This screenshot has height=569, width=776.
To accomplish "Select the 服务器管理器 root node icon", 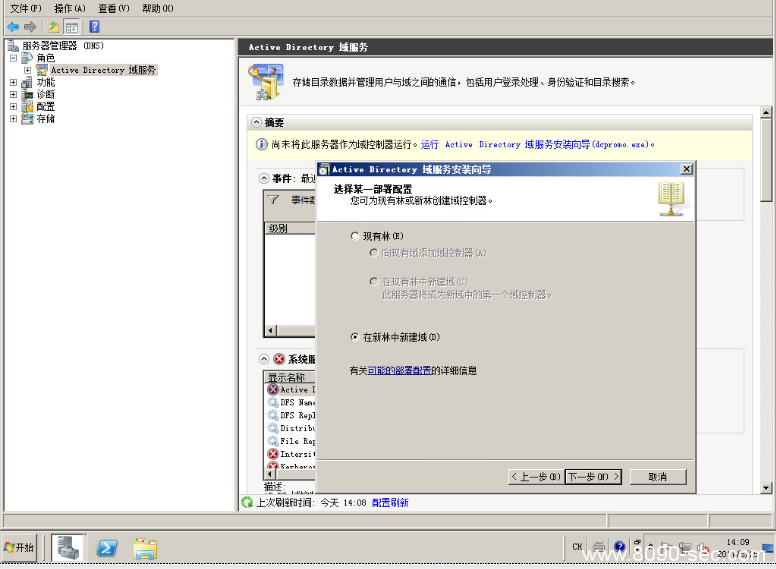I will coord(13,46).
